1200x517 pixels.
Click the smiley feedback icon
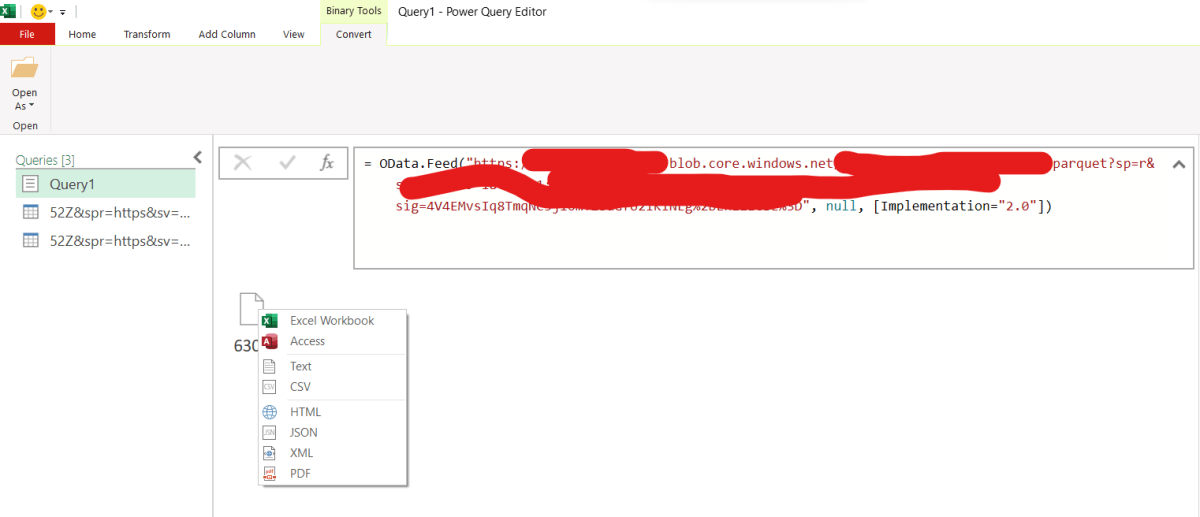coord(39,11)
